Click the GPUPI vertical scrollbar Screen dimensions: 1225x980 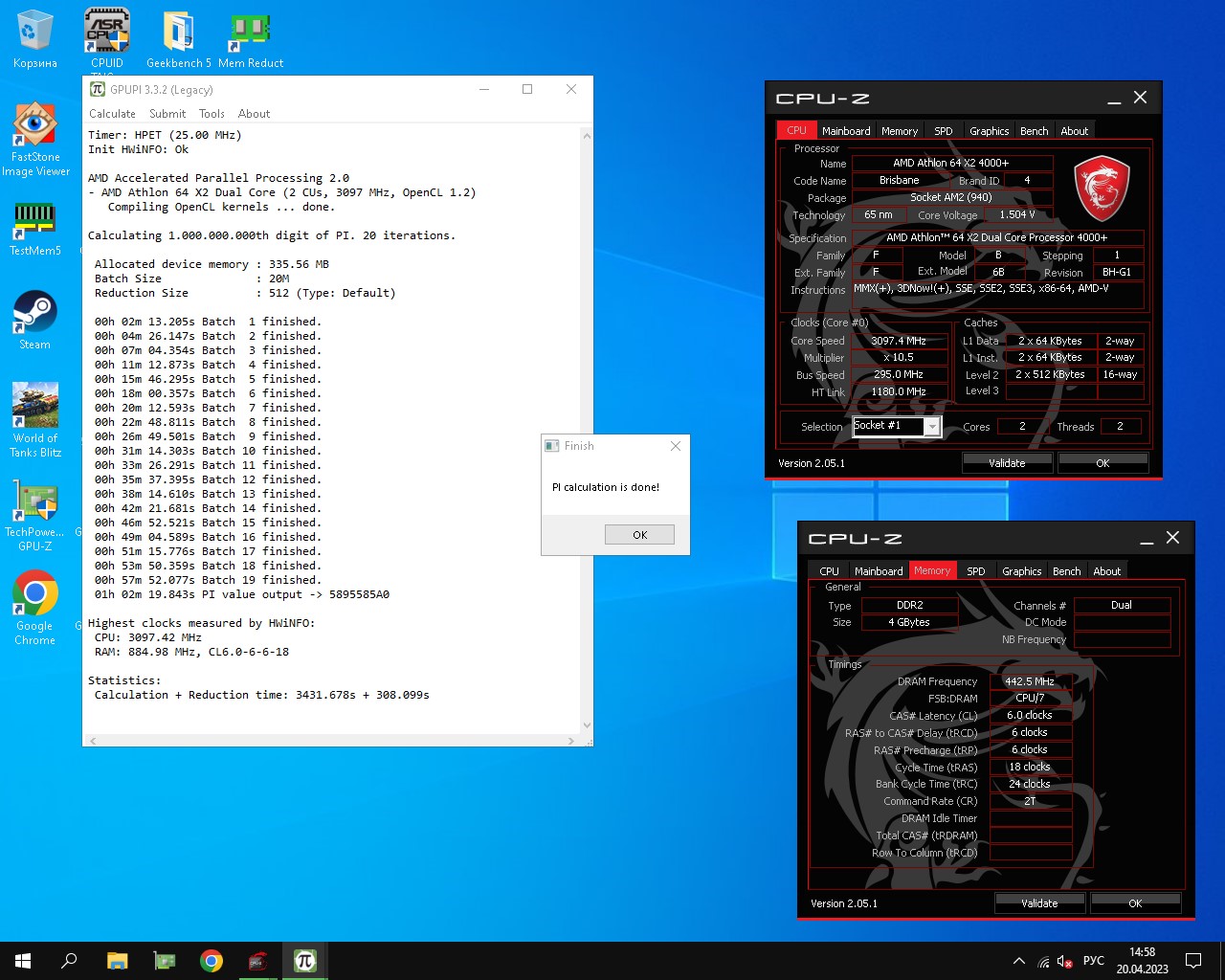[587, 431]
